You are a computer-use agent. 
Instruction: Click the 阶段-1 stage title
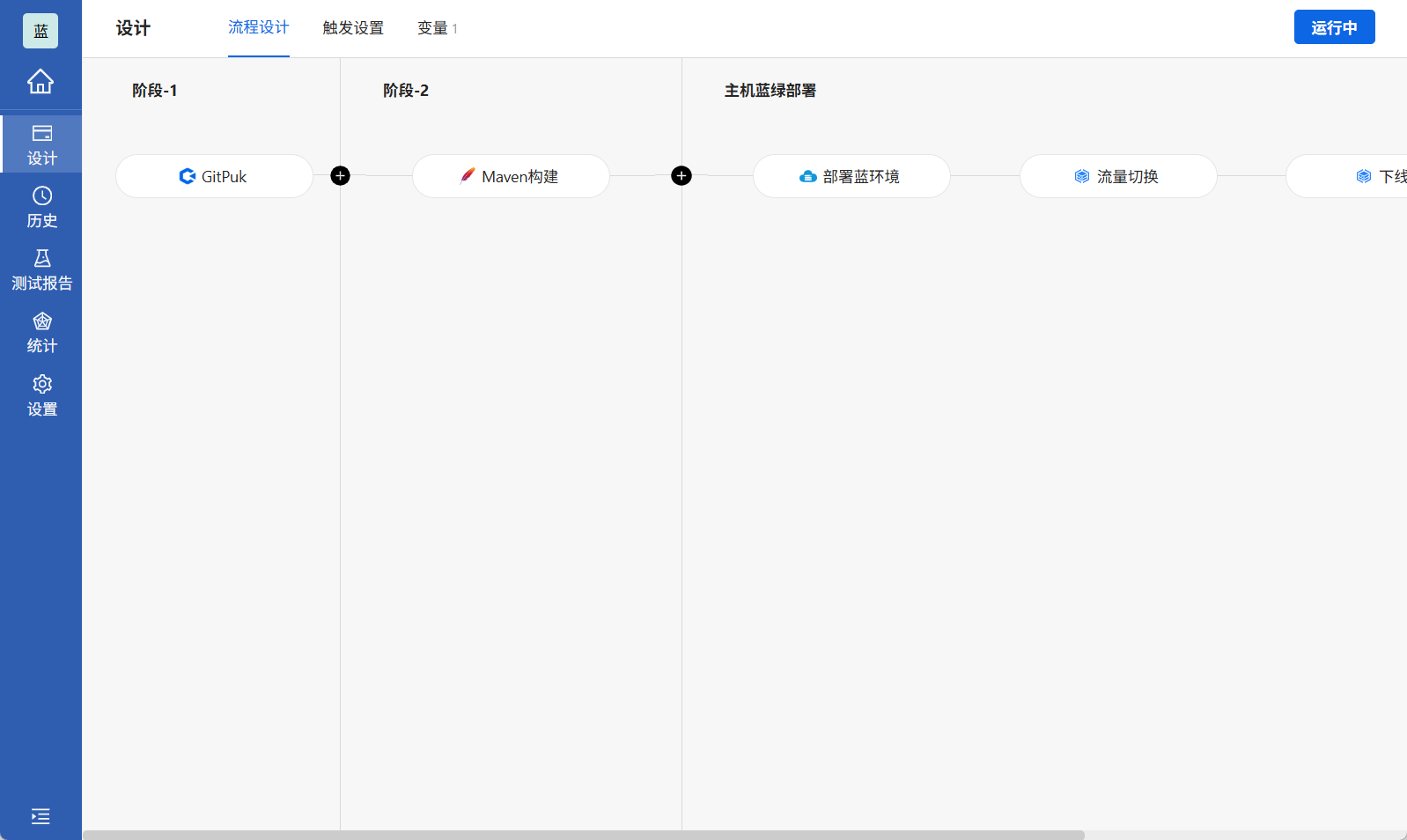pos(155,91)
